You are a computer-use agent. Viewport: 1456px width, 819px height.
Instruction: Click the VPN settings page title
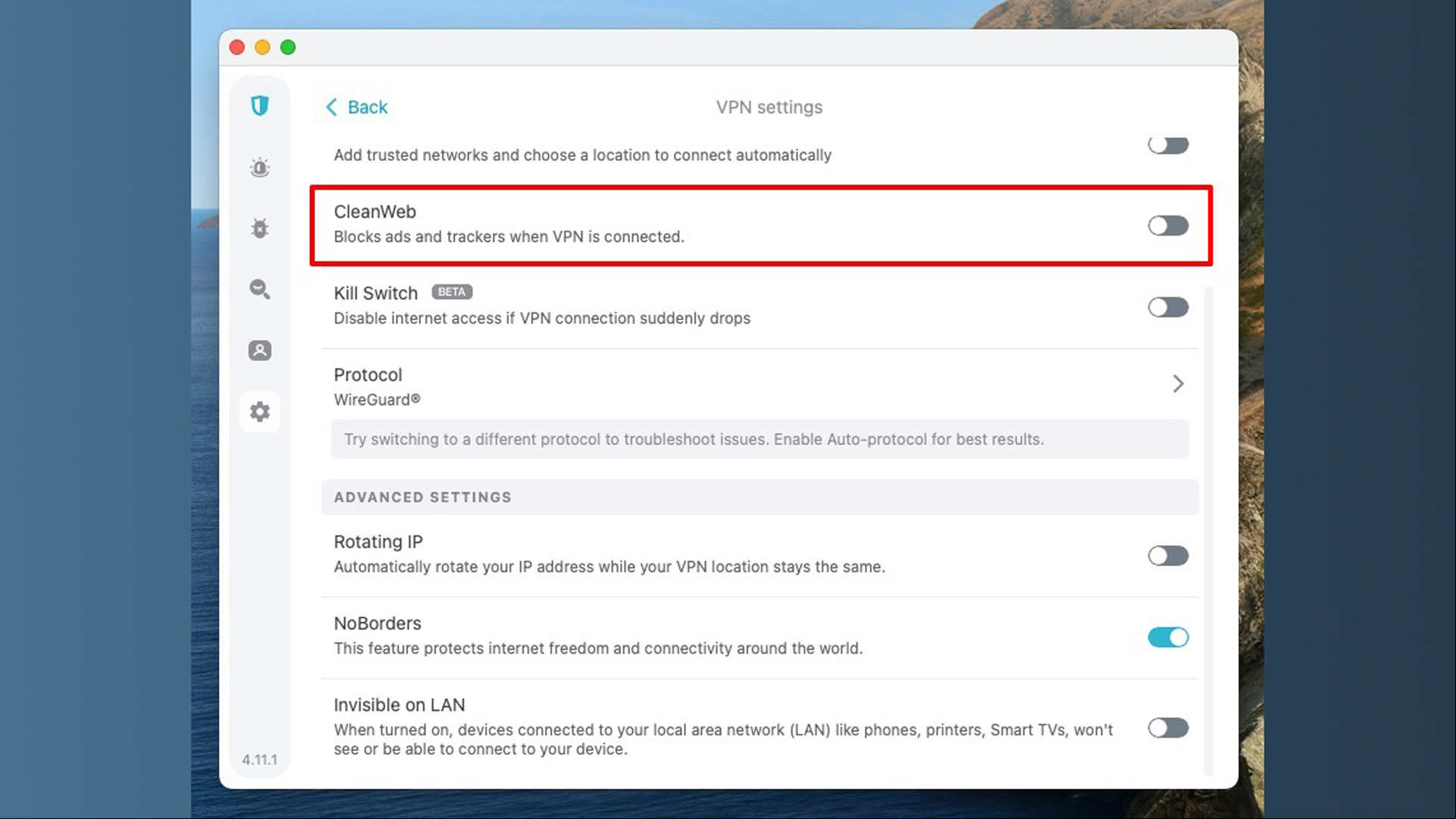[769, 107]
